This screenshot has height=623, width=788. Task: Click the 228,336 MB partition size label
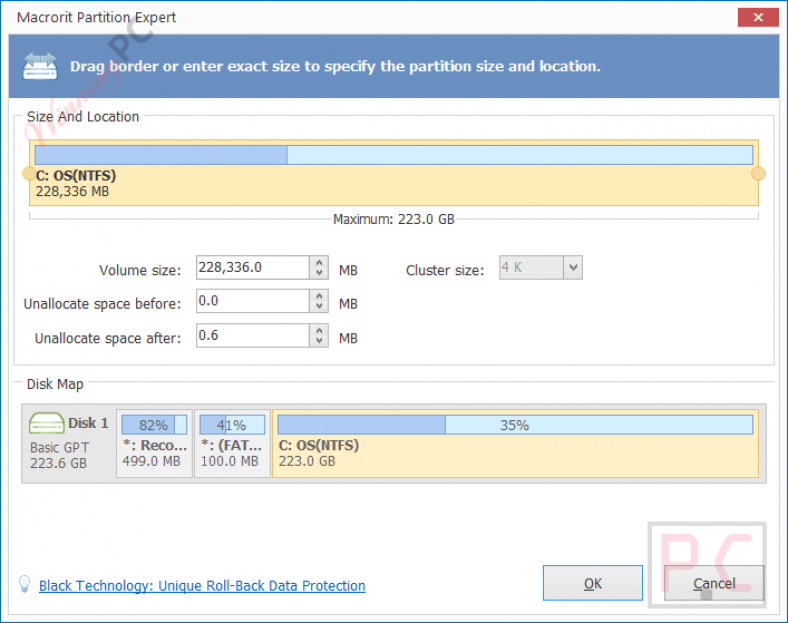(72, 191)
